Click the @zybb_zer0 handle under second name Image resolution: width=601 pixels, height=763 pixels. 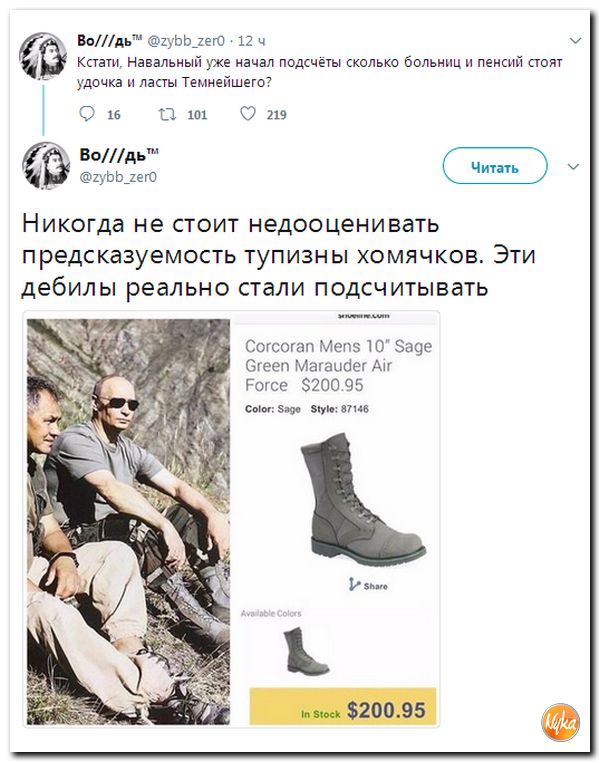(118, 177)
